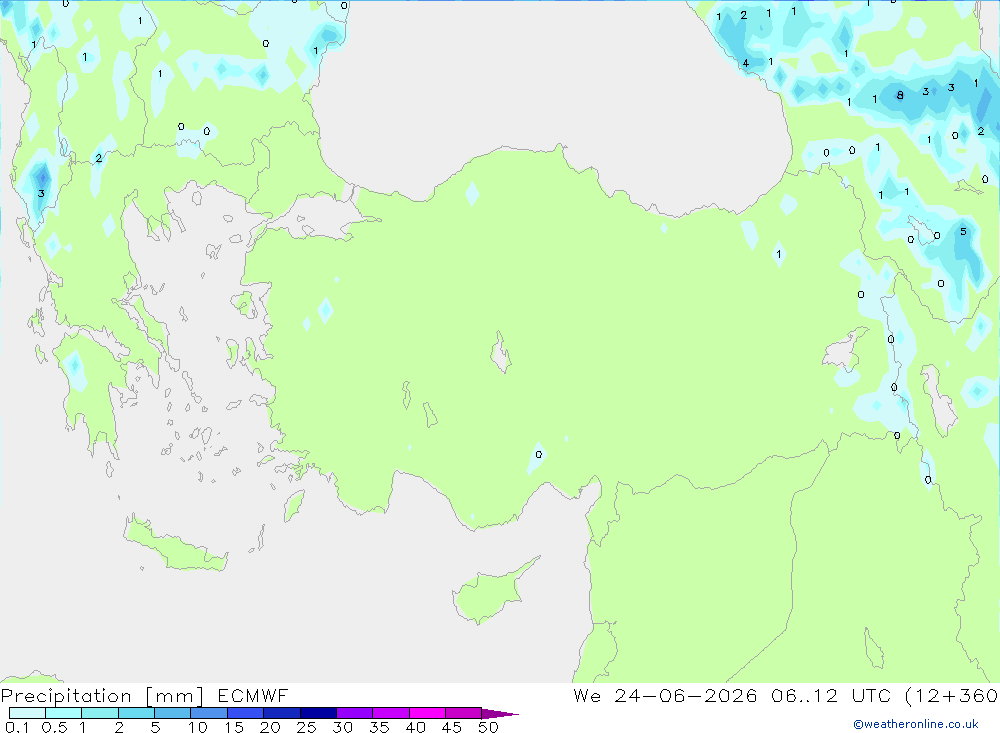Click the '4' precipitation value on map
The image size is (1000, 733).
[746, 63]
